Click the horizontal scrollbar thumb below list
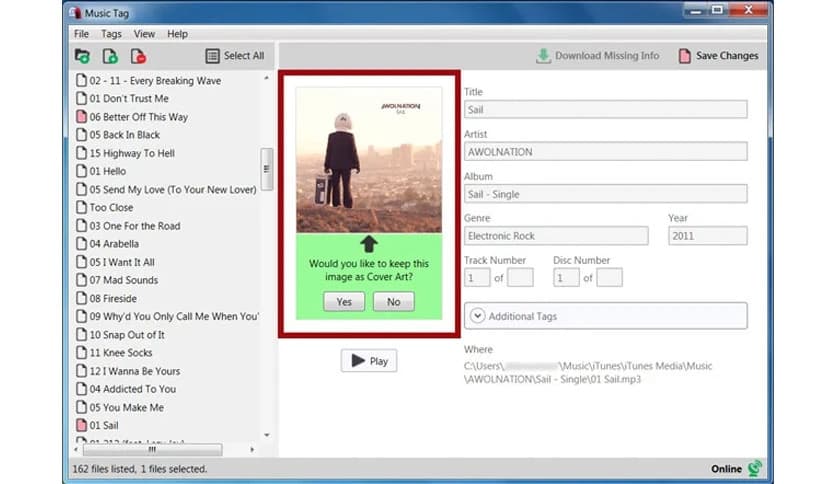The width and height of the screenshot is (836, 484). 152,449
